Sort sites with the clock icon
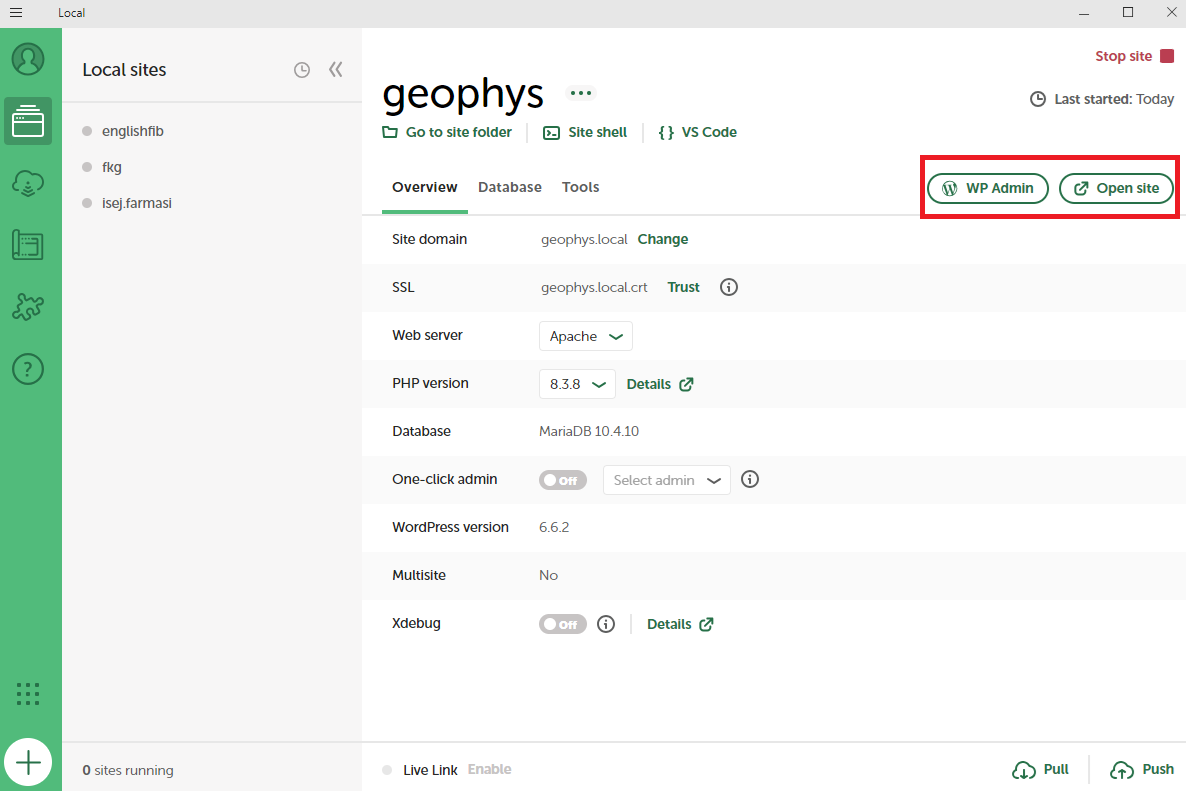1186x791 pixels. pos(302,70)
